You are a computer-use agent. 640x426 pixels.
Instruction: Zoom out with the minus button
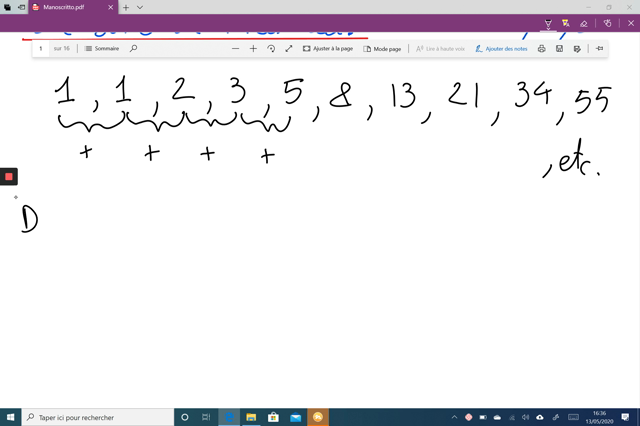click(x=236, y=48)
